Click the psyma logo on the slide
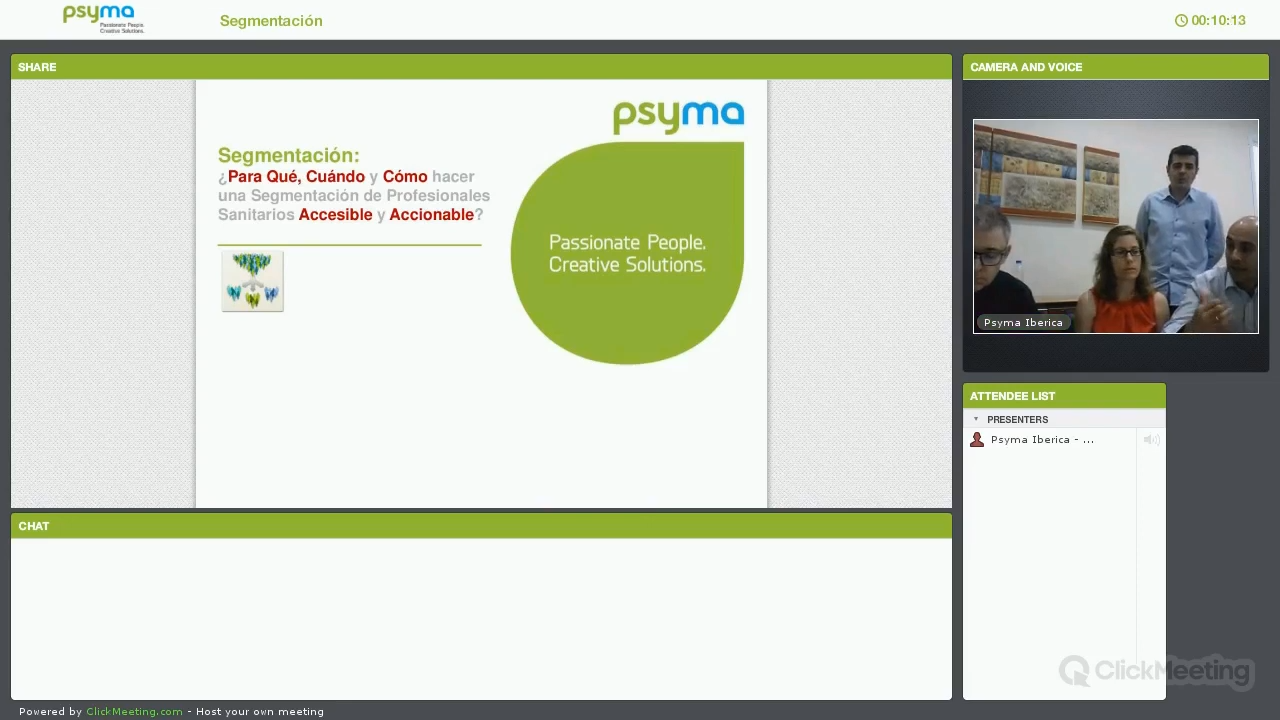This screenshot has height=720, width=1280. click(679, 116)
